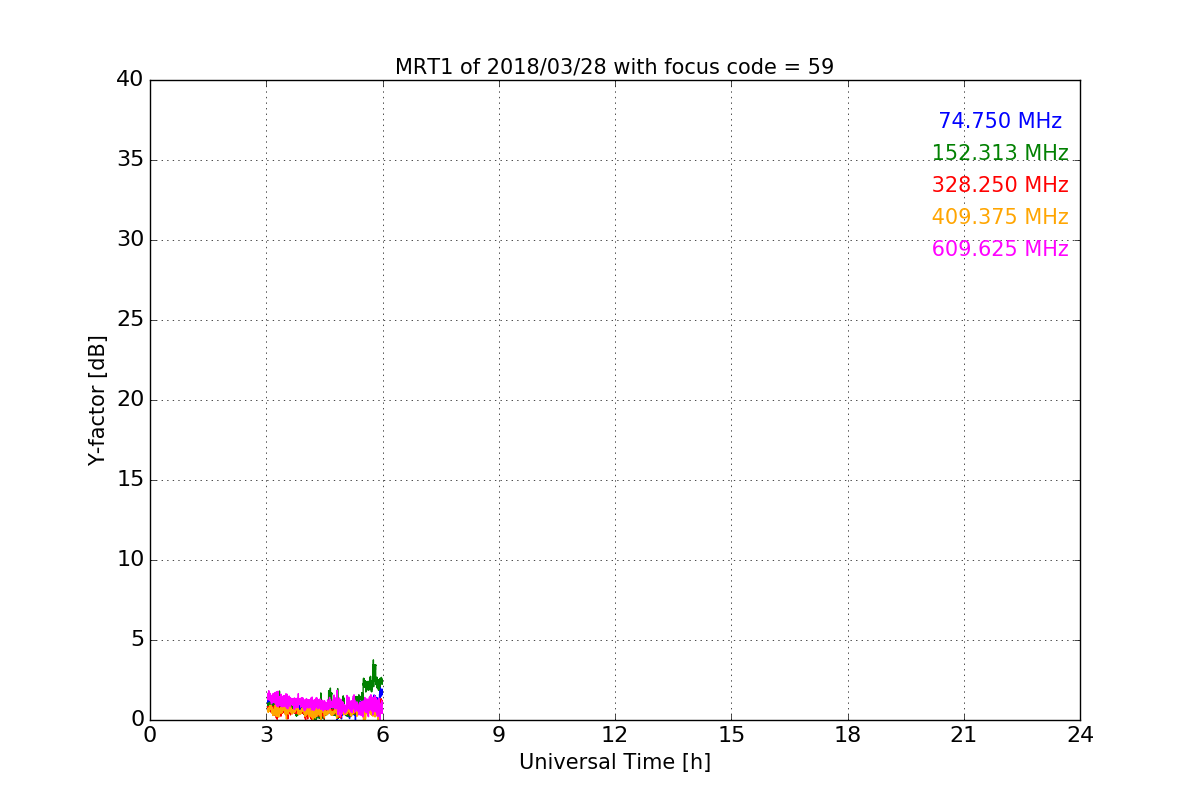
Task: Click y-axis tick label 20
Action: tap(130, 400)
